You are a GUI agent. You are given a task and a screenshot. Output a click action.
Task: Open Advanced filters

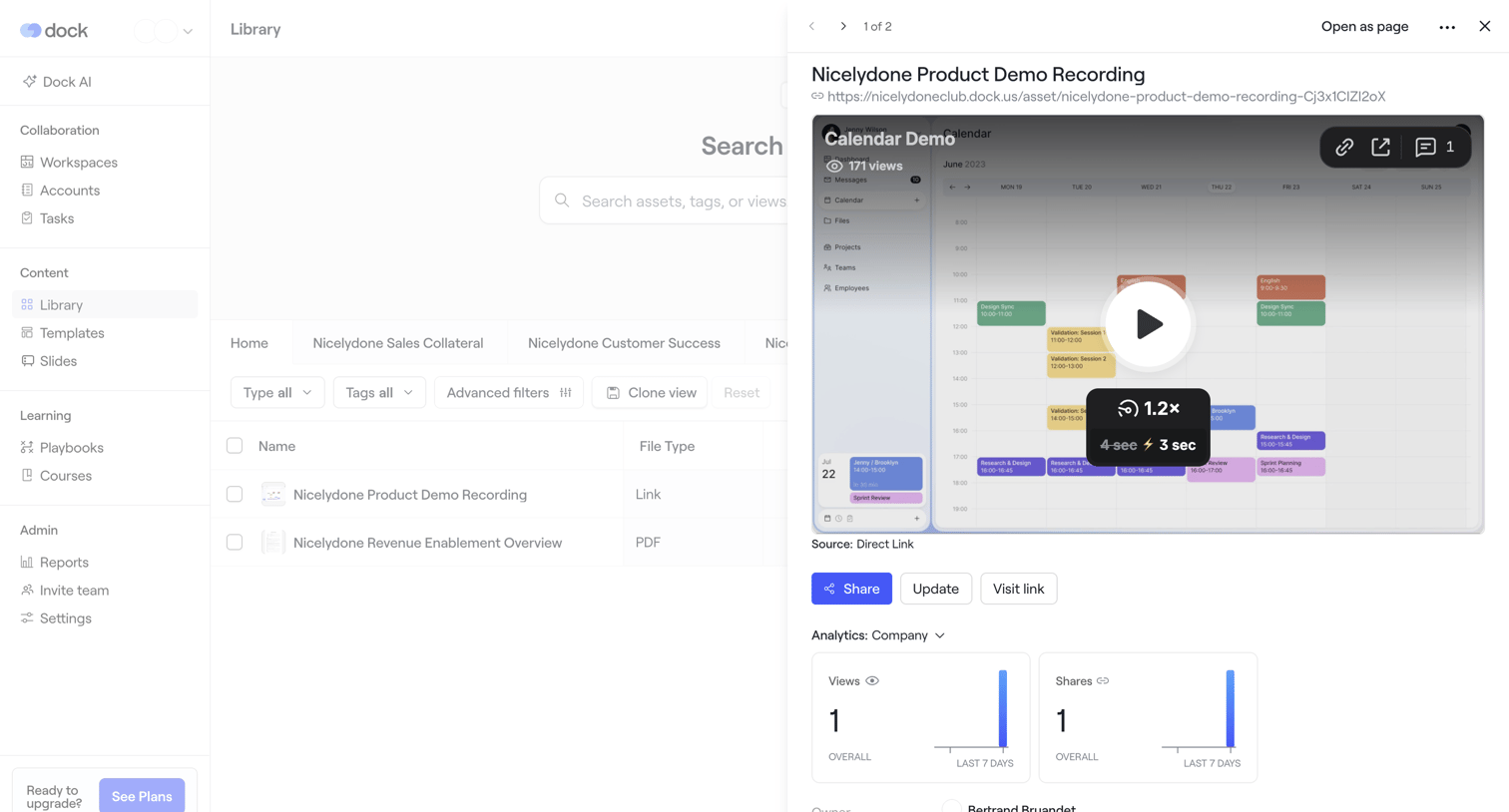[x=509, y=393]
